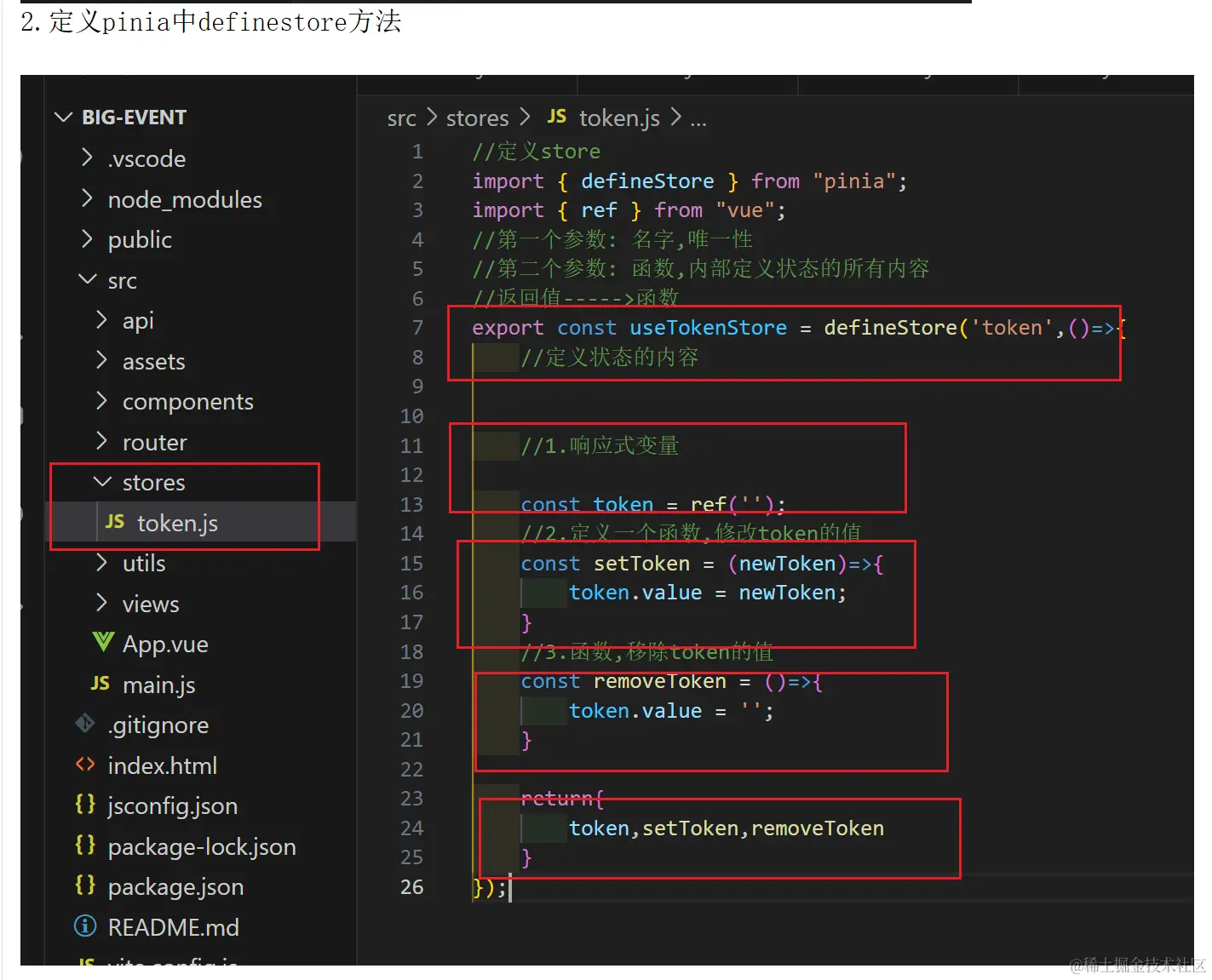
Task: Click the defineStore import name on line 2
Action: [647, 181]
